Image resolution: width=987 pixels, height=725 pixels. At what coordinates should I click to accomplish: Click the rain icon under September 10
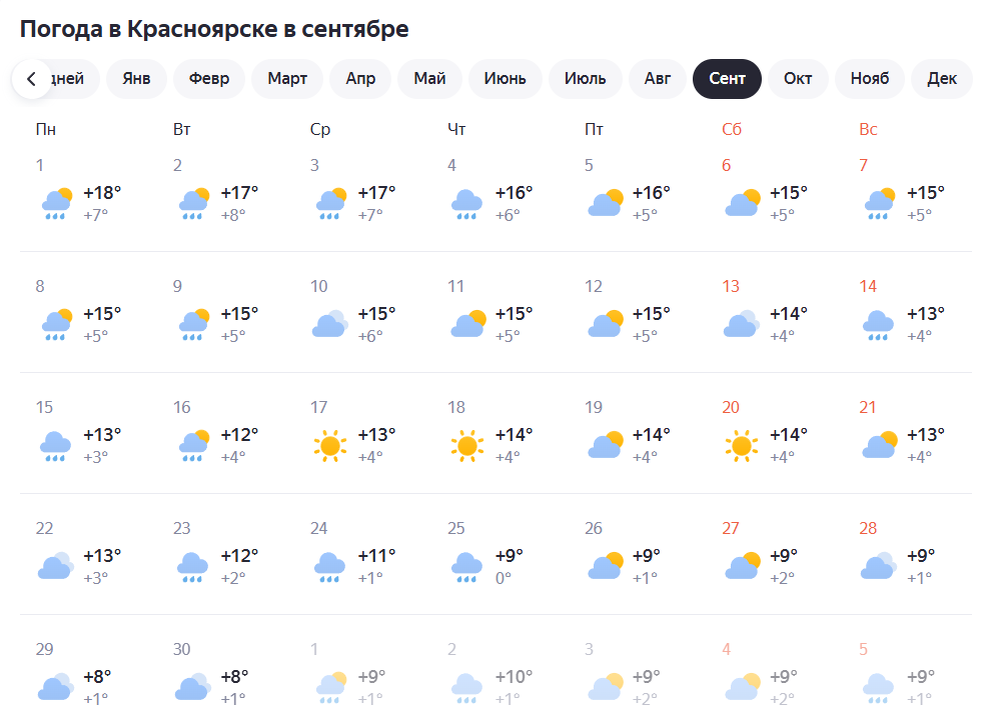click(330, 323)
